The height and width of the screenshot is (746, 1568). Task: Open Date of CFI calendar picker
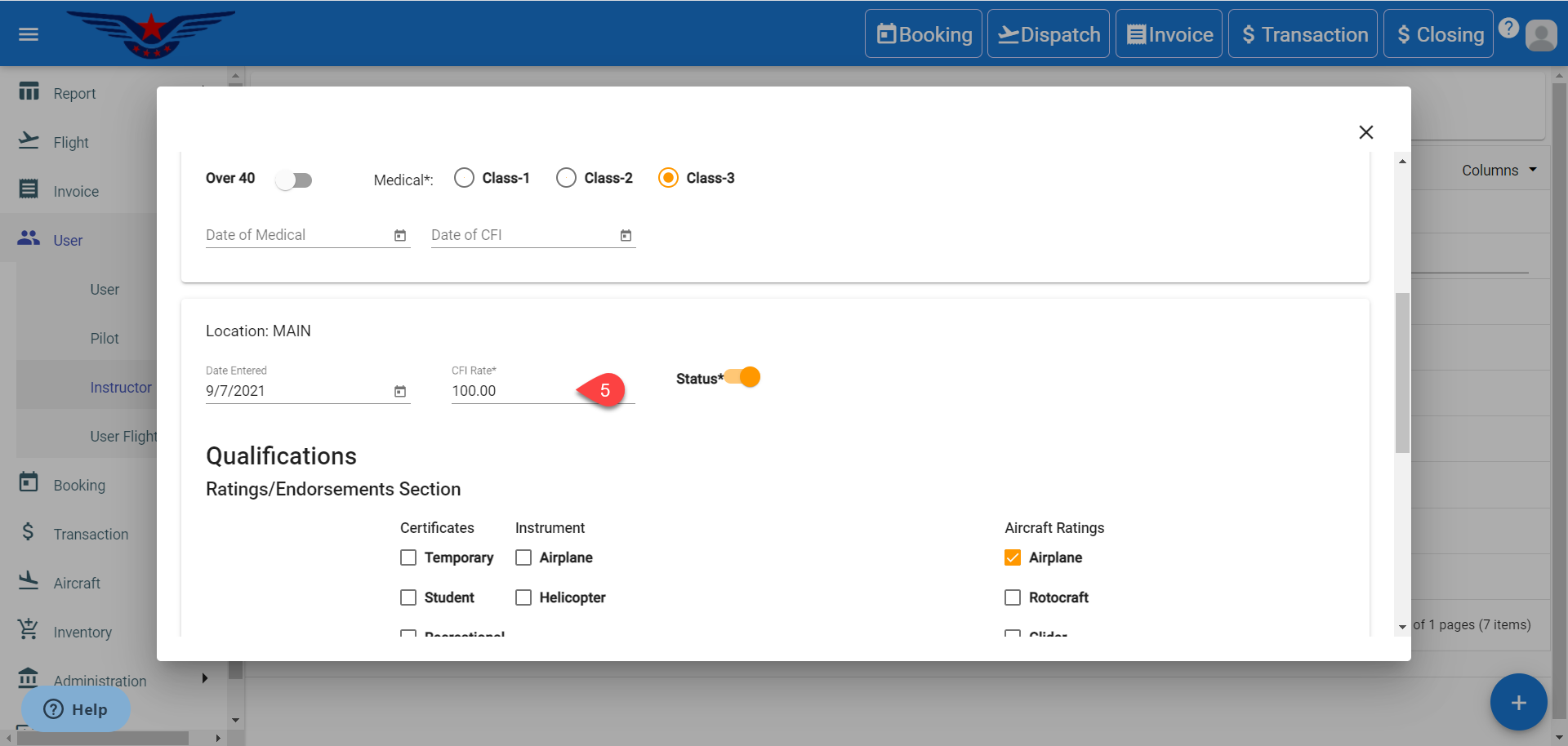[x=626, y=236]
